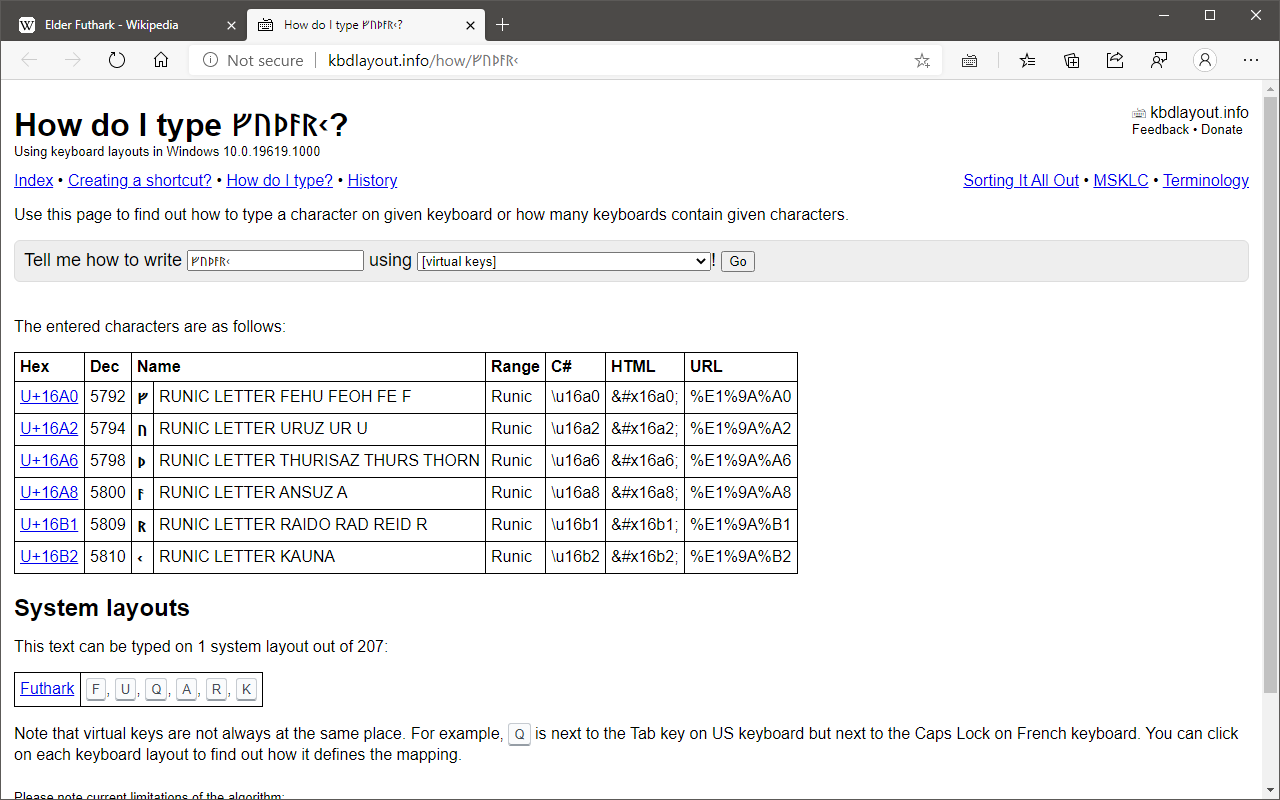Open the Index link
Screen dimensions: 1280x800
pyautogui.click(x=34, y=180)
